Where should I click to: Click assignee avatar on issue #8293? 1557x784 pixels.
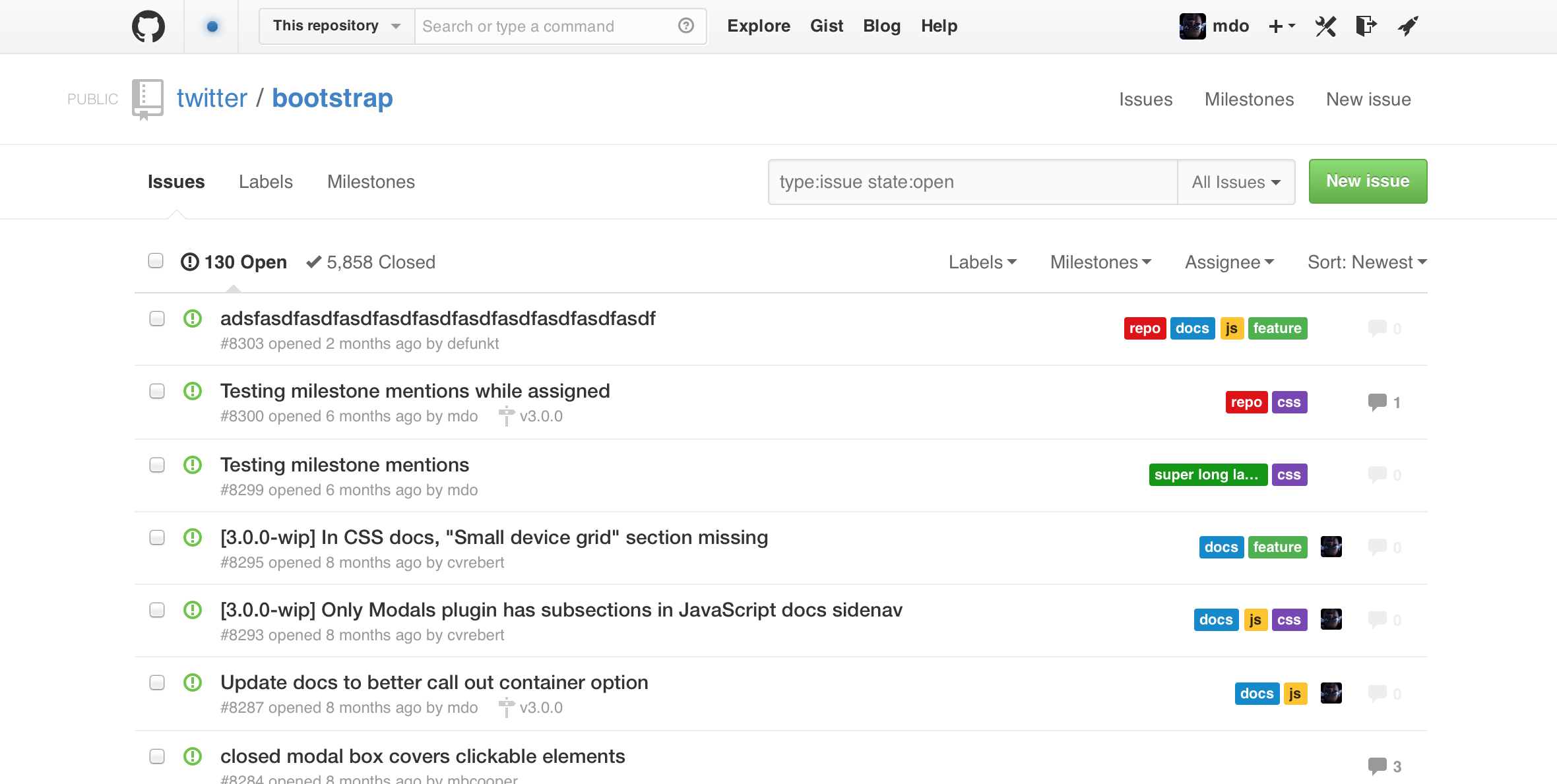[x=1331, y=620]
